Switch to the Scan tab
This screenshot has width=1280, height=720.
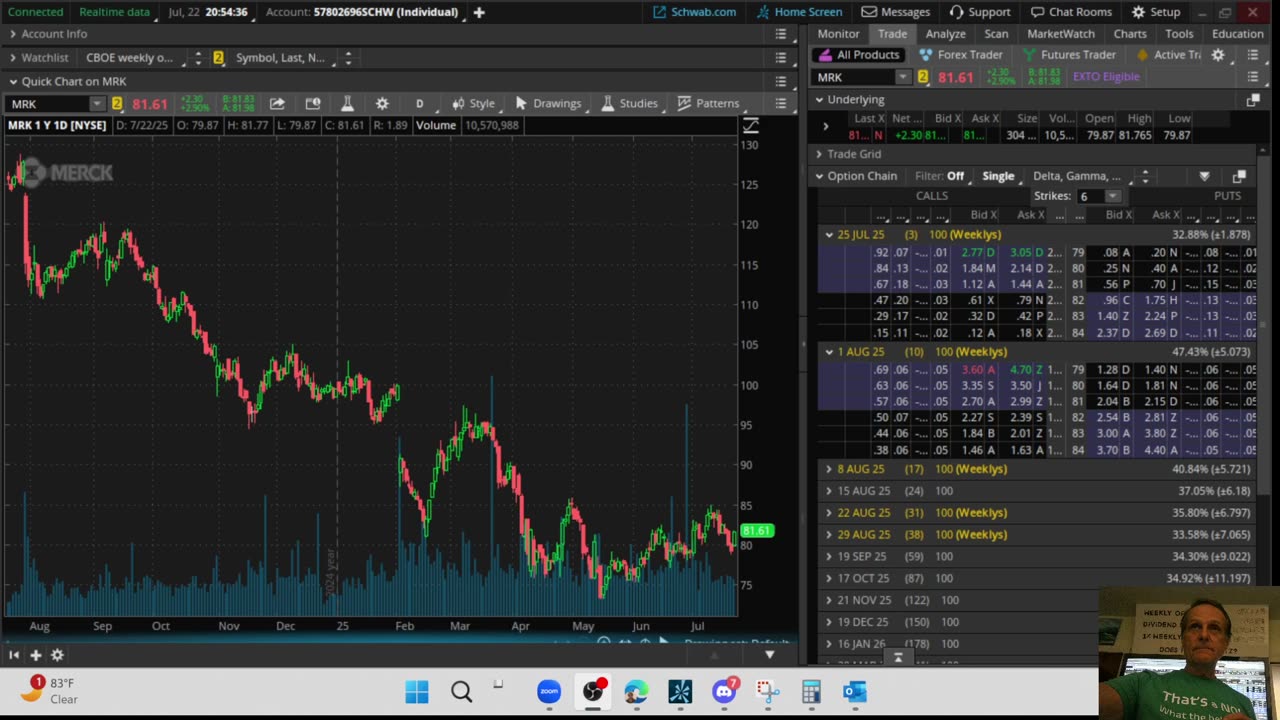[996, 34]
